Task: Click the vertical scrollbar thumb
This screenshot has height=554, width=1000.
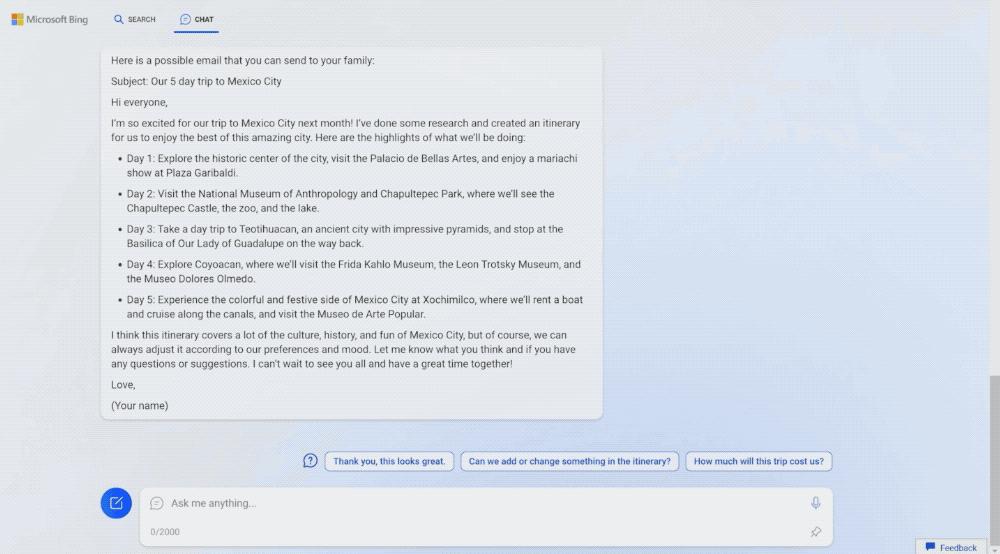Action: (x=994, y=459)
